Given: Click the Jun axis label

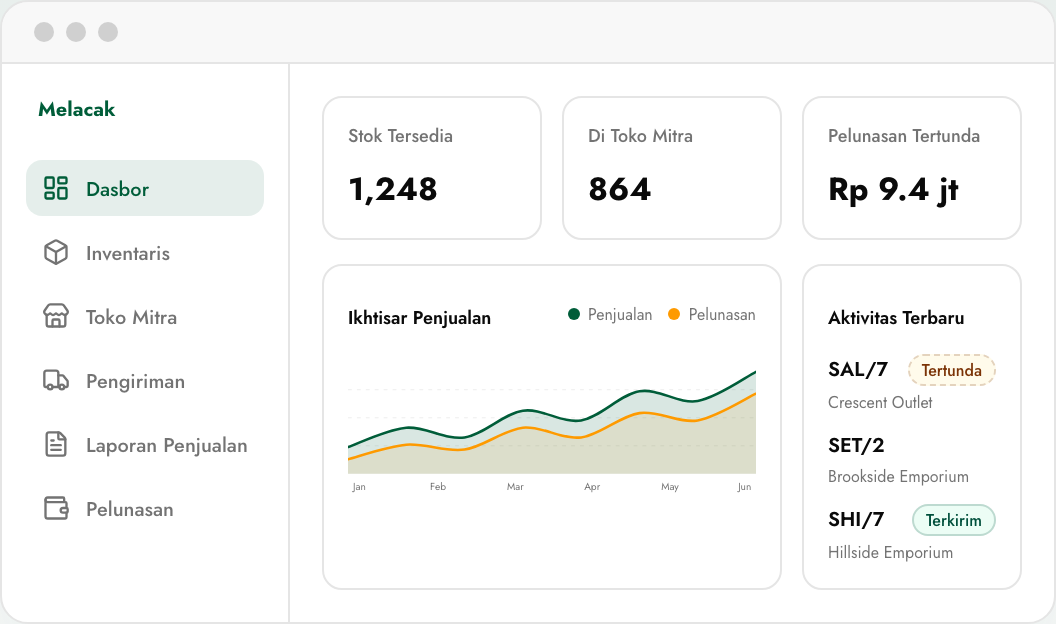Looking at the screenshot, I should pyautogui.click(x=744, y=486).
